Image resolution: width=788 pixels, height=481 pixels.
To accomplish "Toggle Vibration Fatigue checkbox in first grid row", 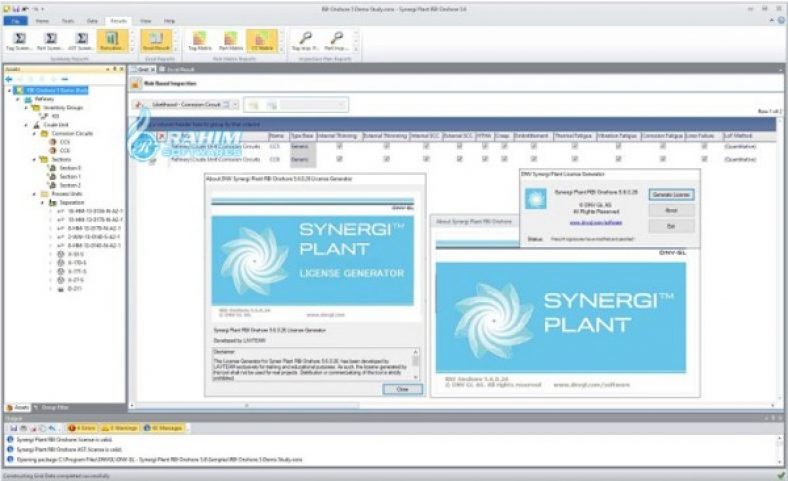I will pos(618,146).
